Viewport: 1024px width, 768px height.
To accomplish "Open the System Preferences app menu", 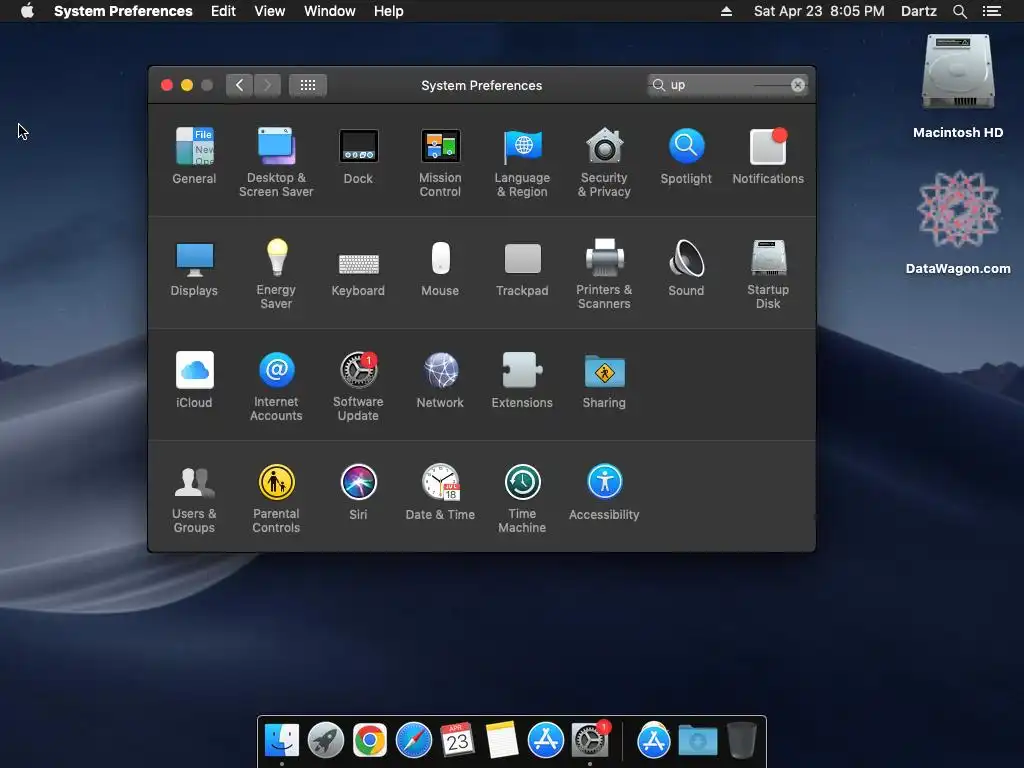I will pyautogui.click(x=123, y=11).
